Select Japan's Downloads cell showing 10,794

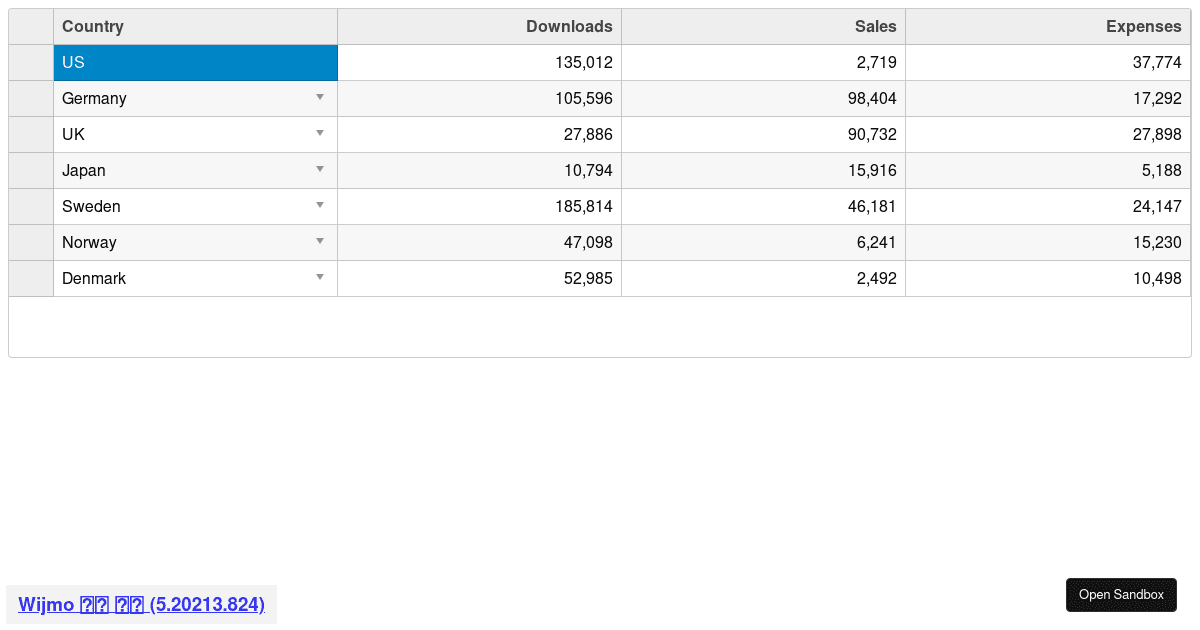coord(479,170)
